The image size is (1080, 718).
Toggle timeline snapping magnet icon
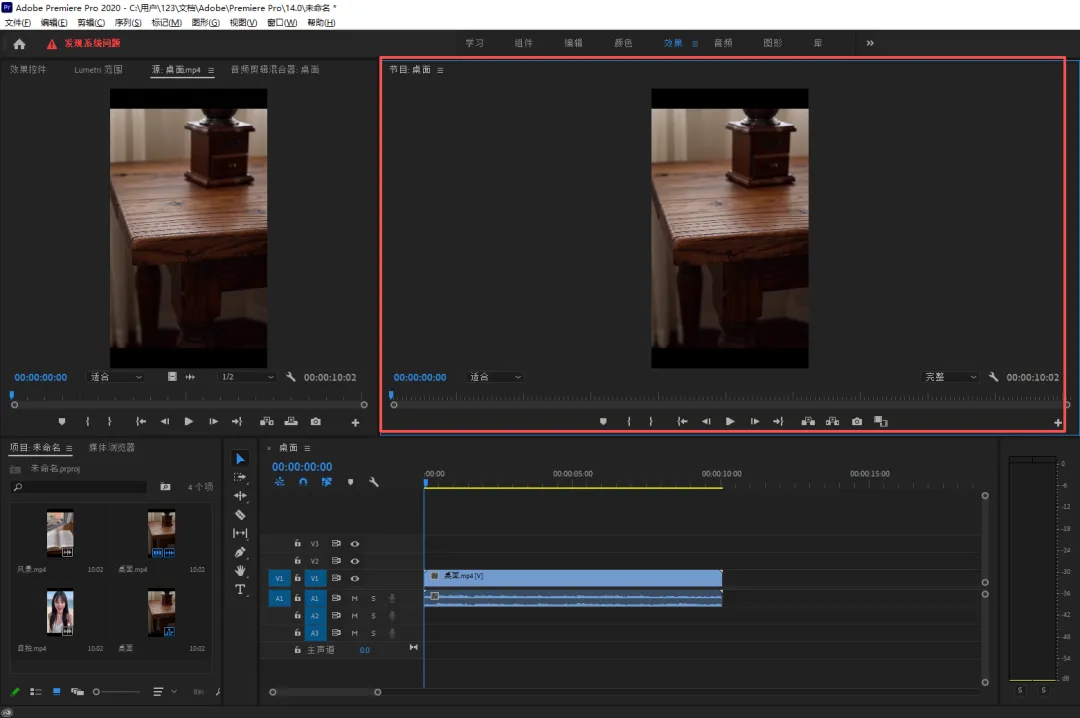coord(303,482)
